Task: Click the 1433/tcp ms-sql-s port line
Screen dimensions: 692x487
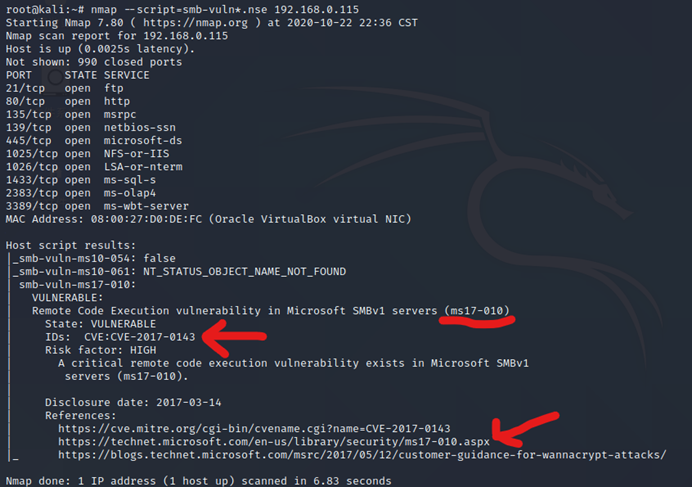Action: 81,180
